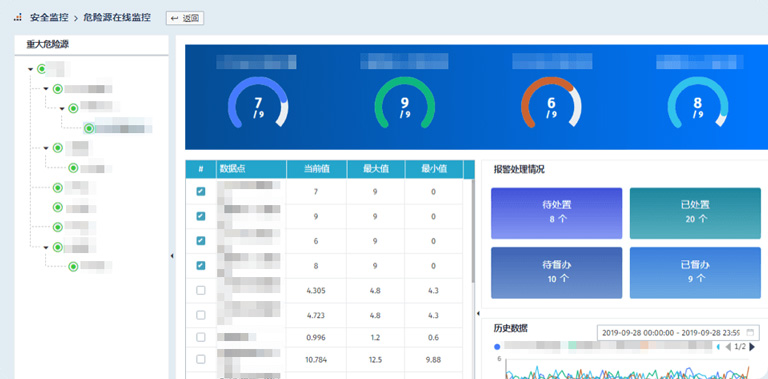The height and width of the screenshot is (379, 768).
Task: Sort by the 最大值 column header
Action: click(376, 169)
